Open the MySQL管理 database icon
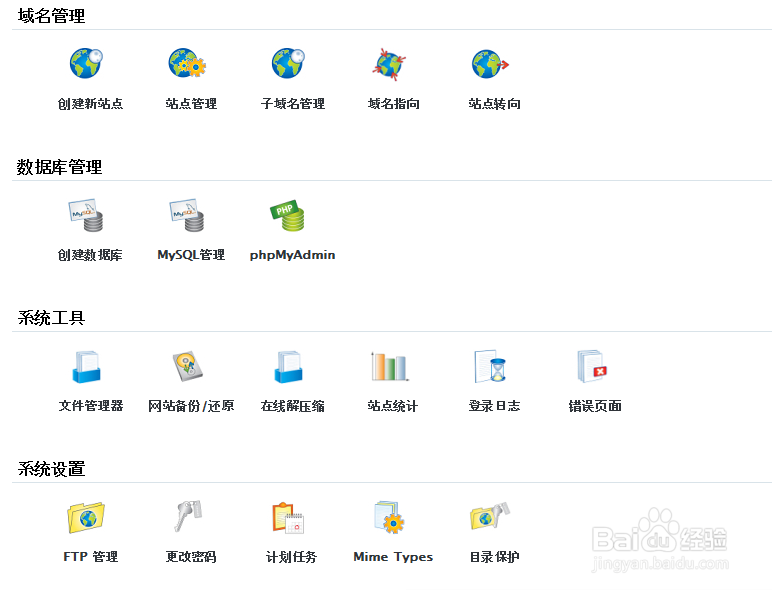Image resolution: width=772 pixels, height=590 pixels. [x=187, y=215]
